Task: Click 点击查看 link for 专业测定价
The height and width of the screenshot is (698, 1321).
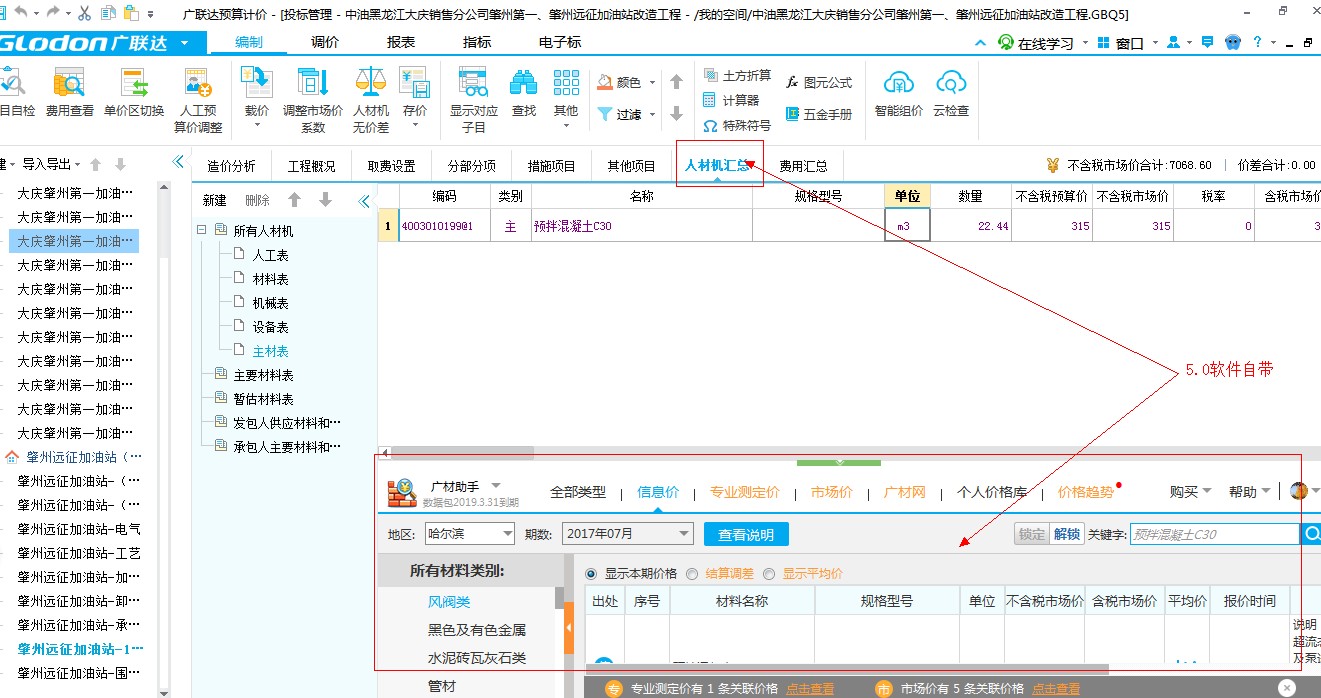Action: [809, 689]
